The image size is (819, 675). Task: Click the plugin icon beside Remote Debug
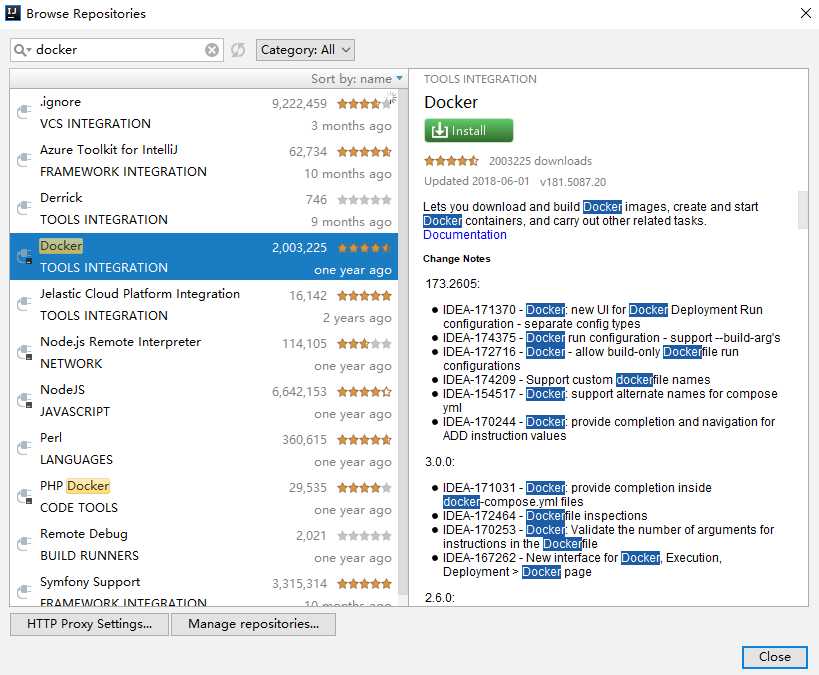point(25,544)
